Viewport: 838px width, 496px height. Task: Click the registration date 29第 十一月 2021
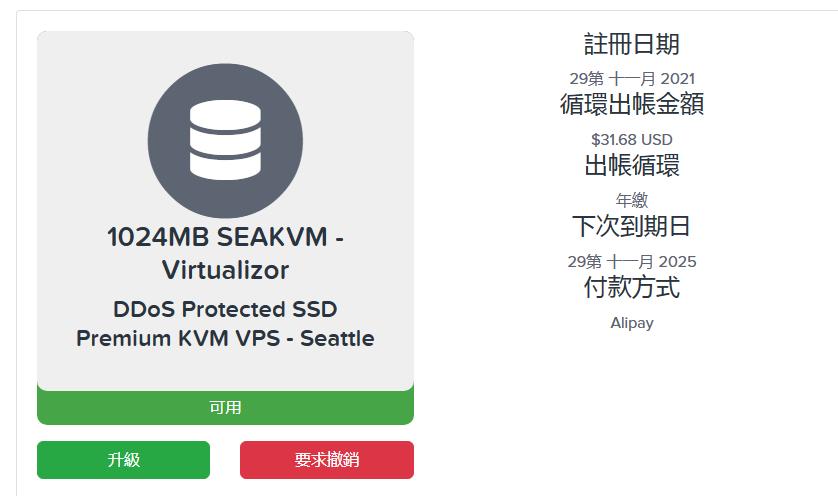[x=632, y=79]
